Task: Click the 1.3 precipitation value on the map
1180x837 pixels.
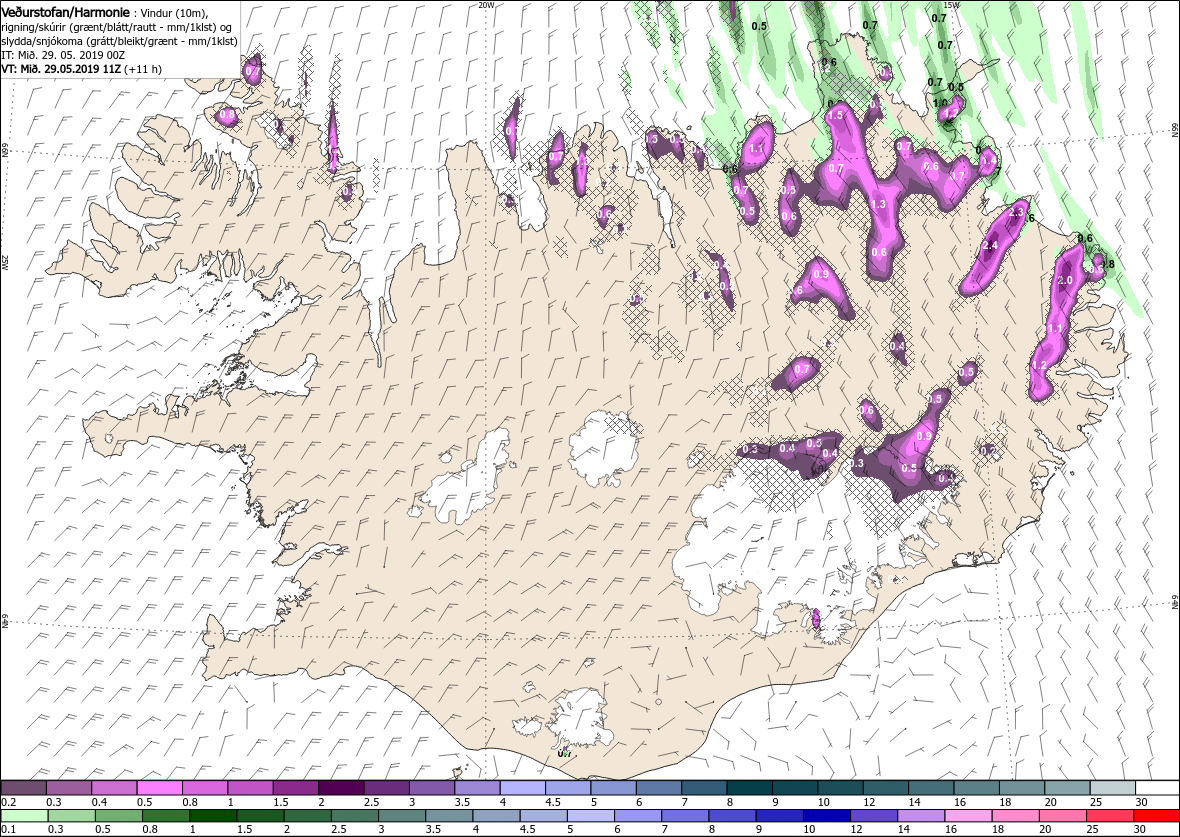Action: click(878, 204)
